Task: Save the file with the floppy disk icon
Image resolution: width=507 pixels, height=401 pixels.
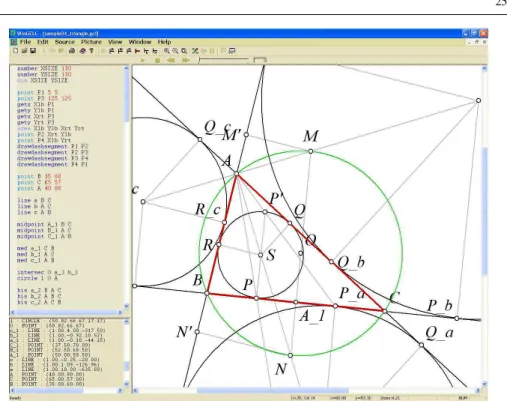Action: tap(33, 51)
